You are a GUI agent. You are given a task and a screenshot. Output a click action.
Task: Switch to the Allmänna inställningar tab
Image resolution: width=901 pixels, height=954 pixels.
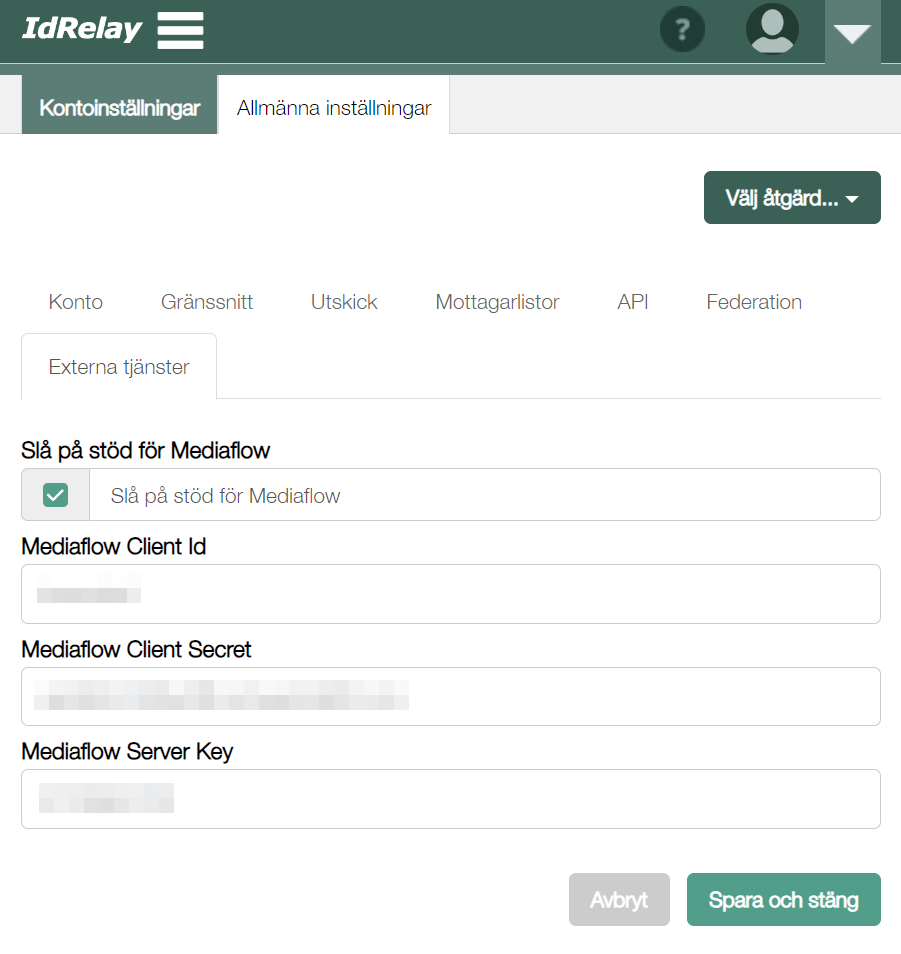(333, 107)
